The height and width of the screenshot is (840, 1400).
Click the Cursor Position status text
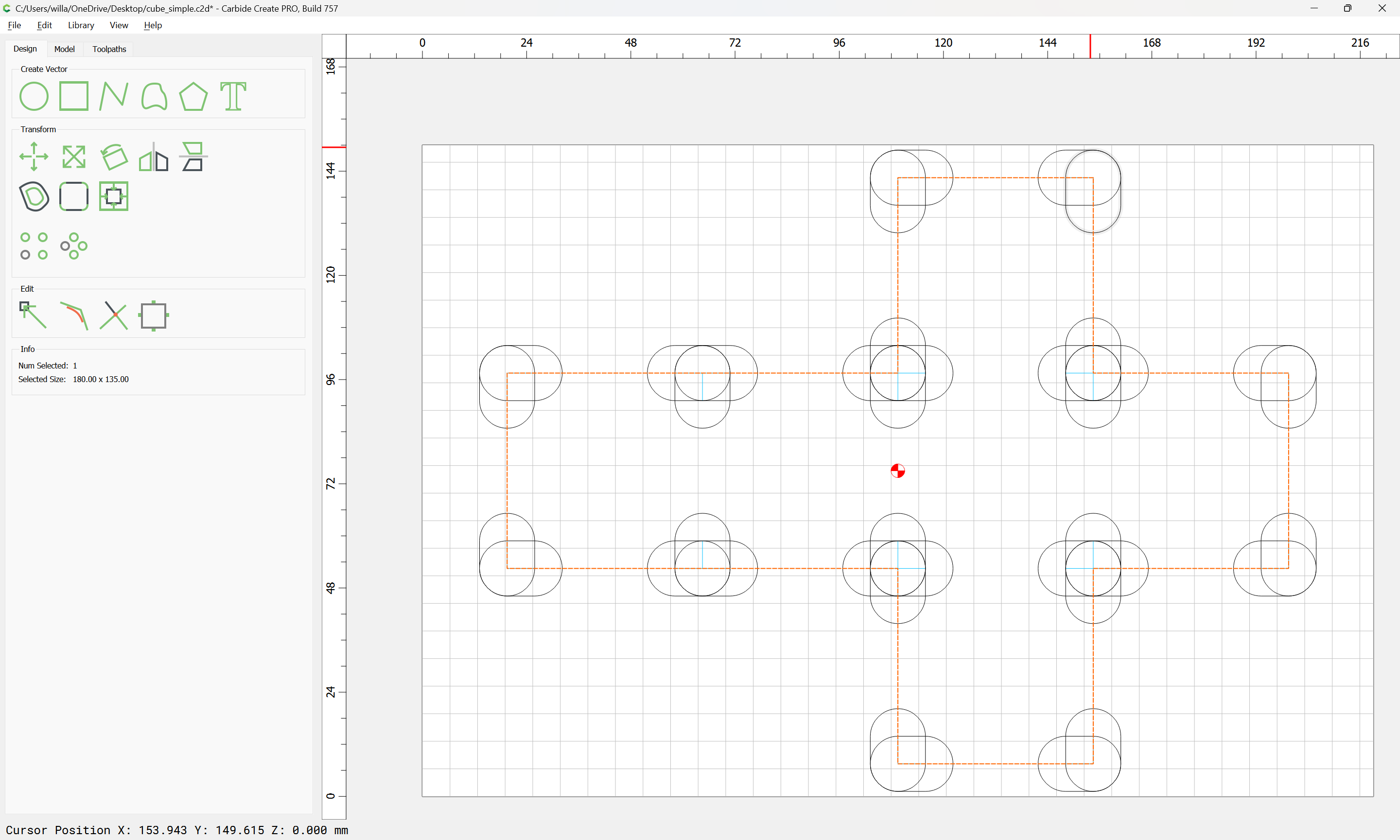pos(177,830)
